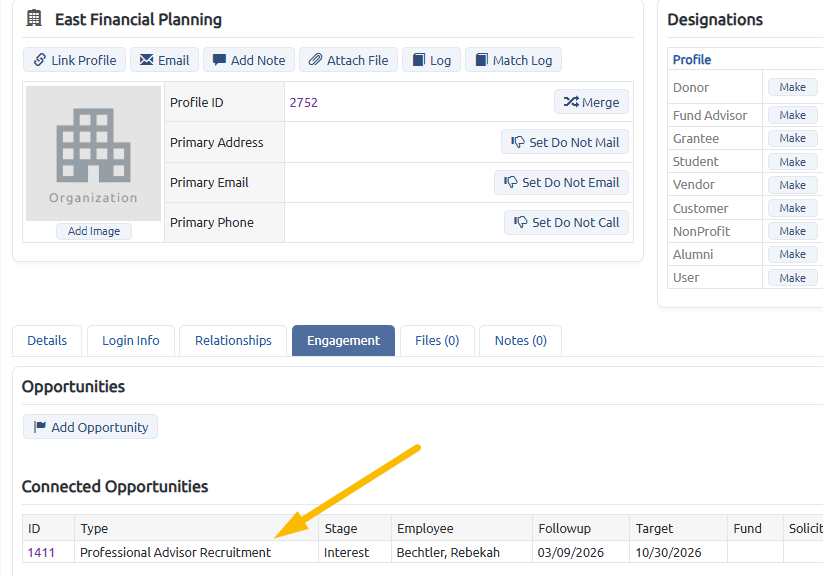Click the envelope icon on Email
This screenshot has height=577, width=823.
click(x=146, y=59)
